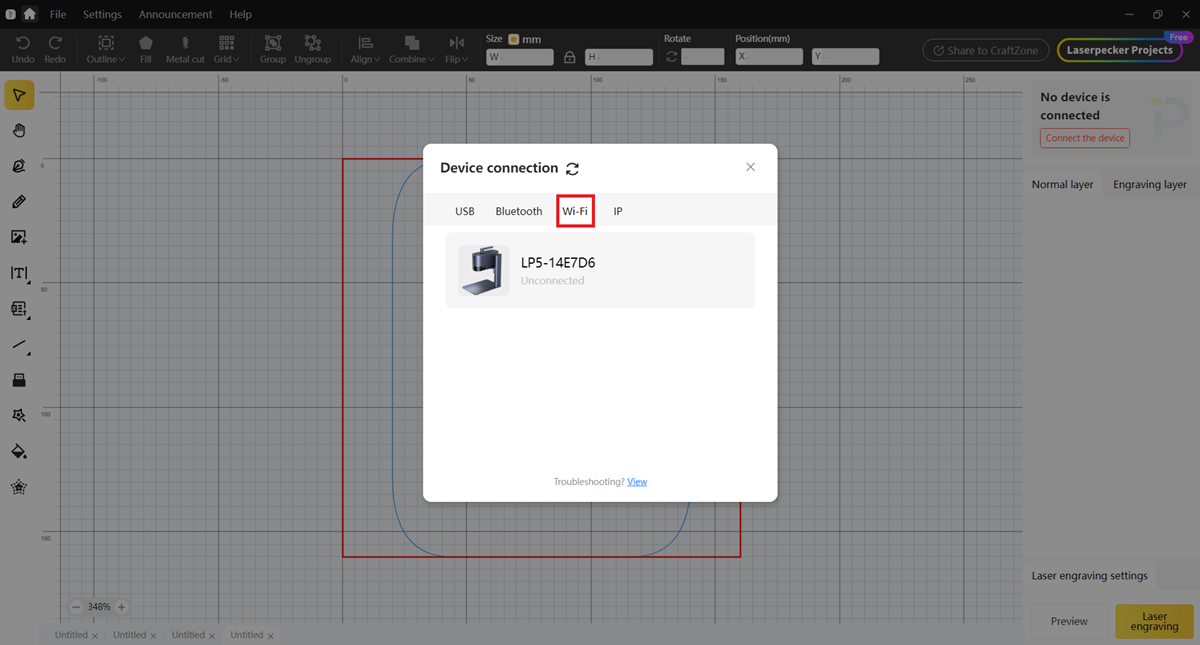Expand the Outline dropdown

(x=106, y=49)
